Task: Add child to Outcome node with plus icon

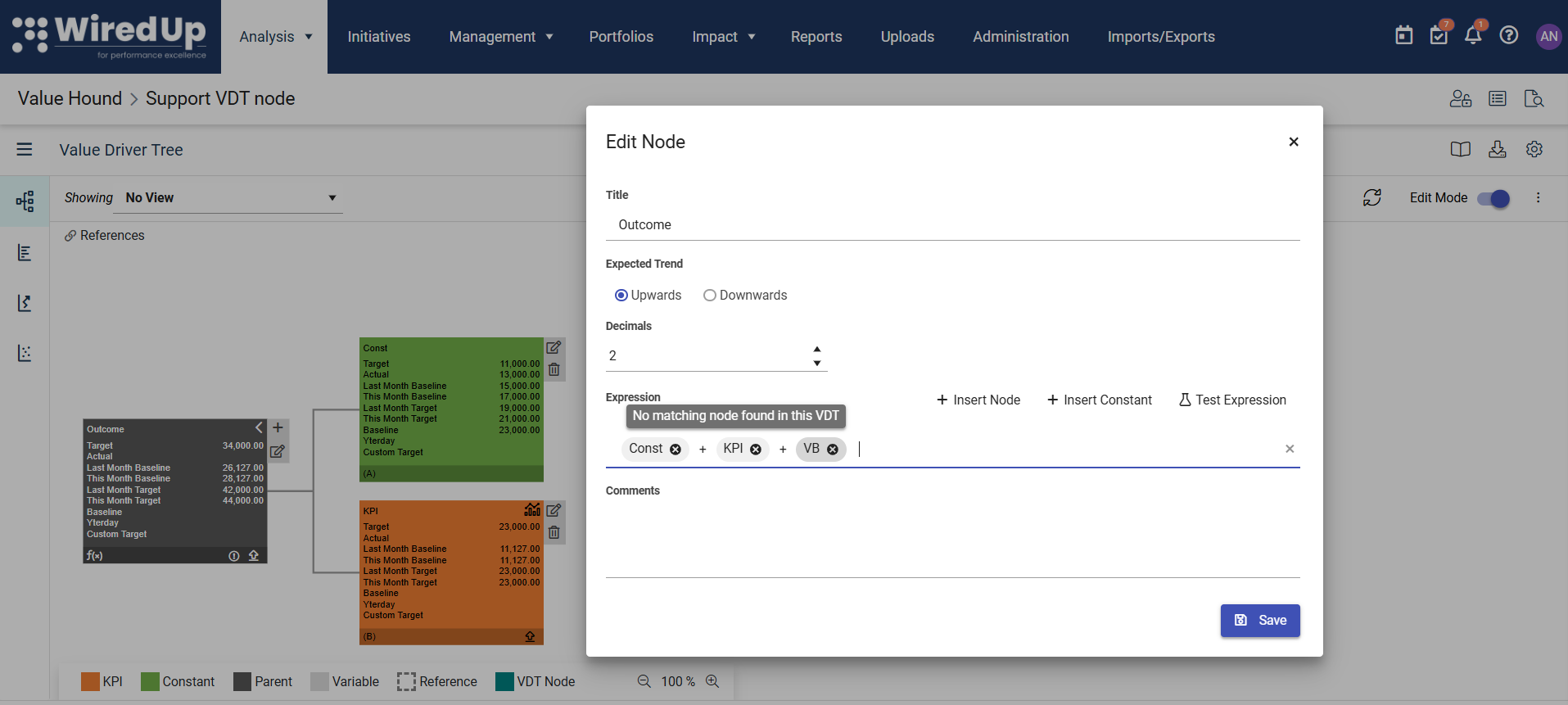Action: pos(278,427)
